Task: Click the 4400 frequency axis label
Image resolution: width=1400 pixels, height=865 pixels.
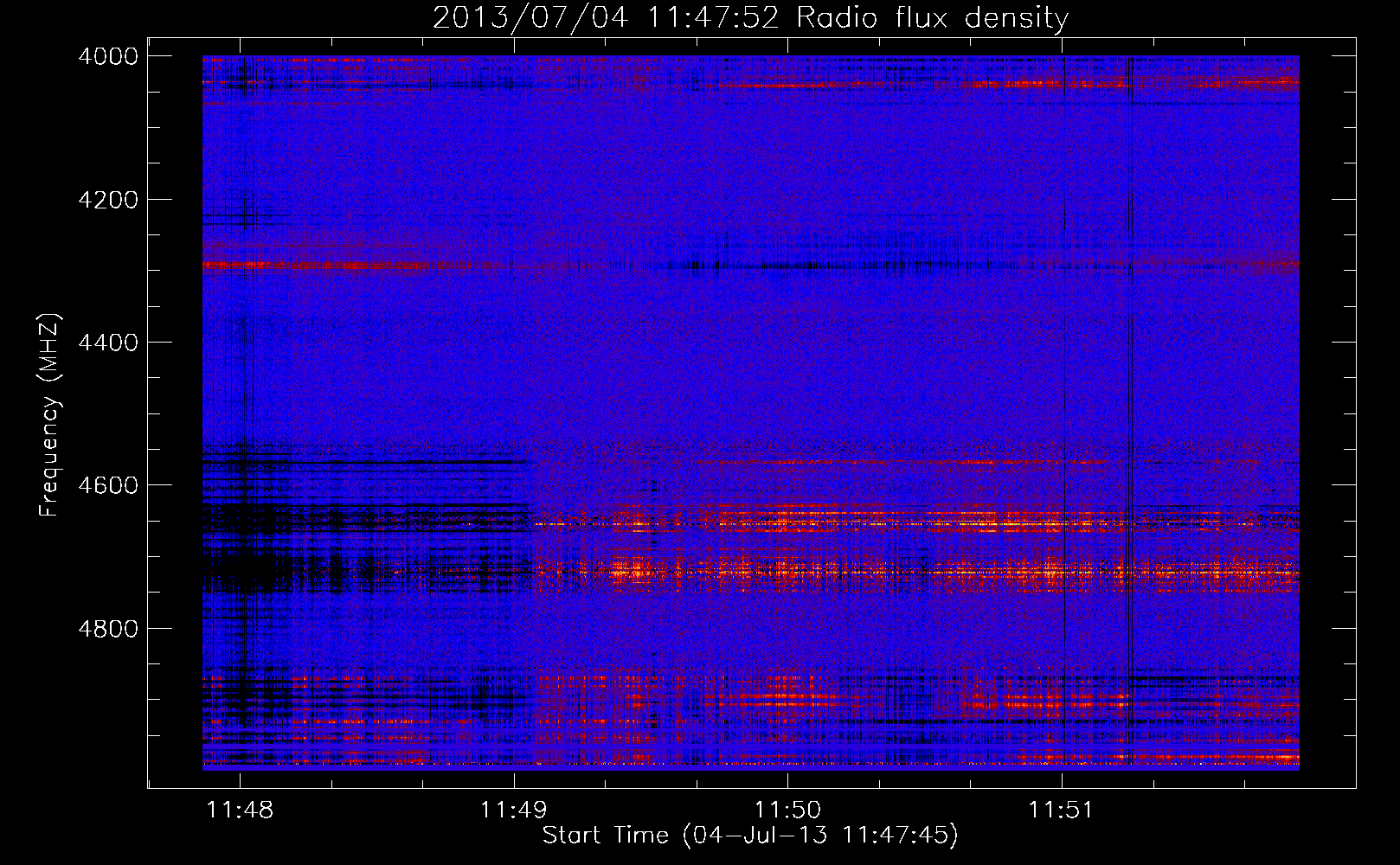Action: pyautogui.click(x=108, y=343)
